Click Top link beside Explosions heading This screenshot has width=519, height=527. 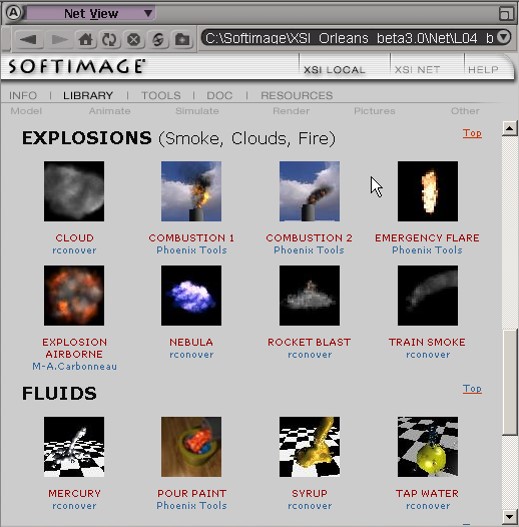pos(472,133)
